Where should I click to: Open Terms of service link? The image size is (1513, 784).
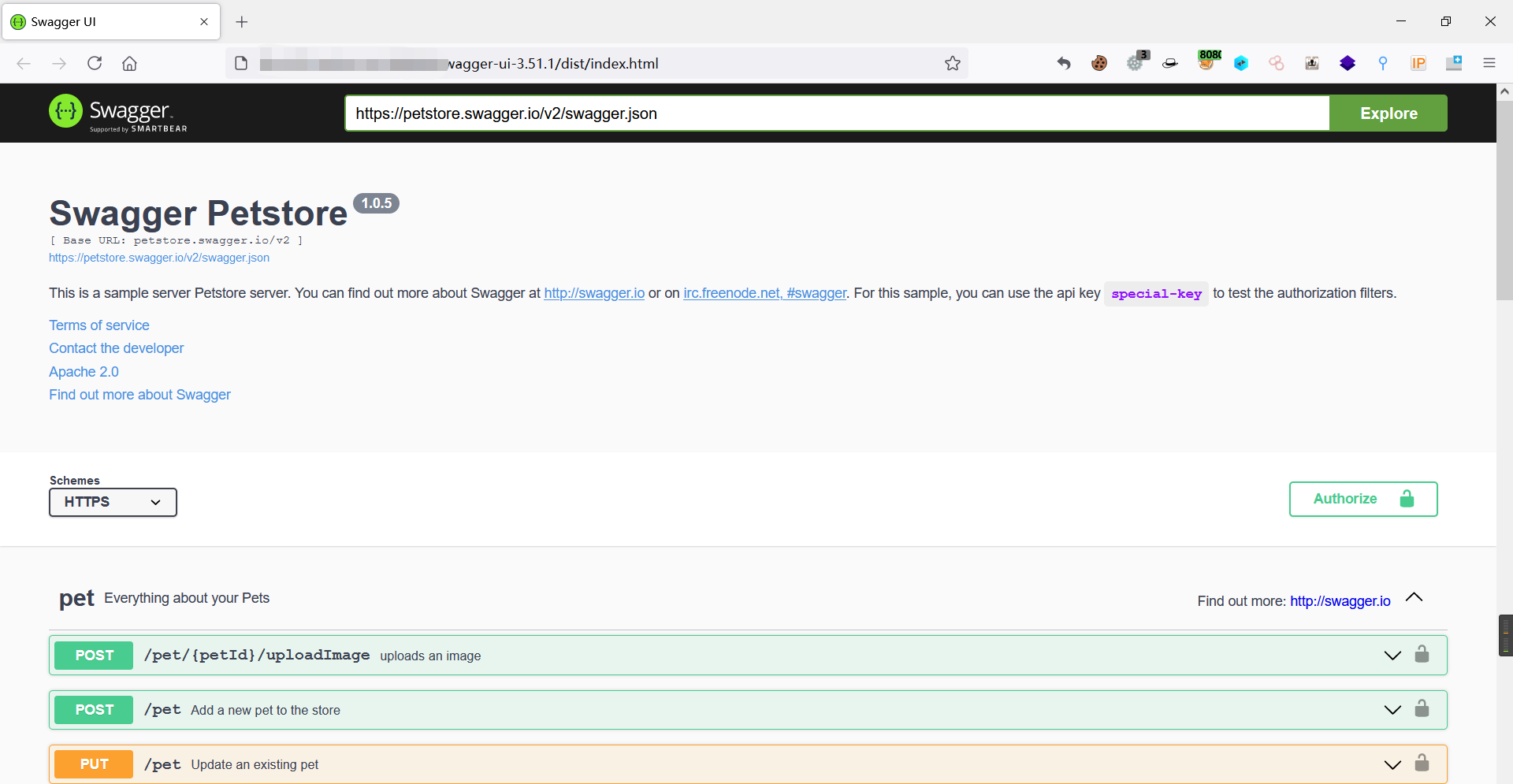(99, 325)
